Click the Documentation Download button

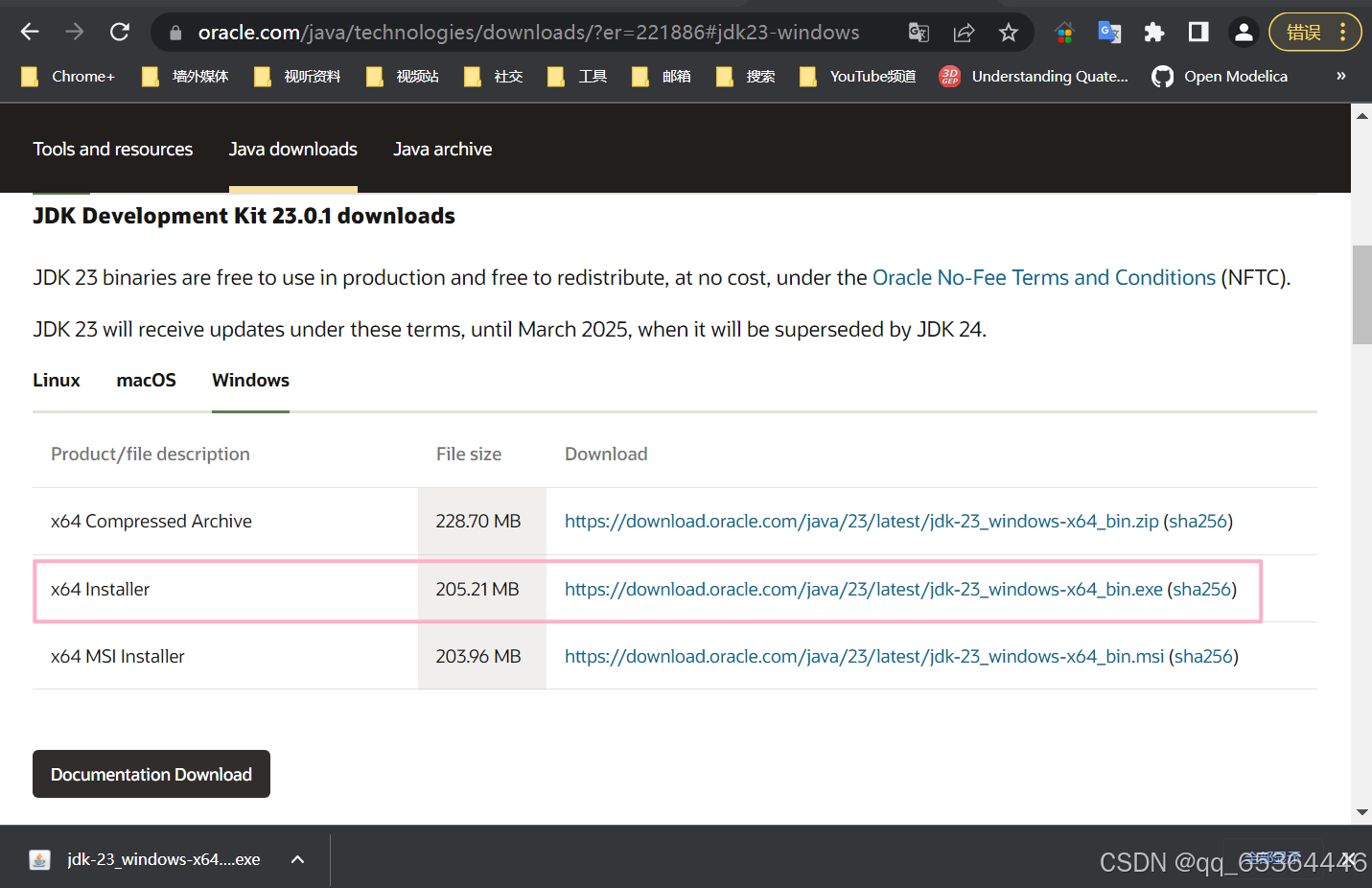pos(151,774)
